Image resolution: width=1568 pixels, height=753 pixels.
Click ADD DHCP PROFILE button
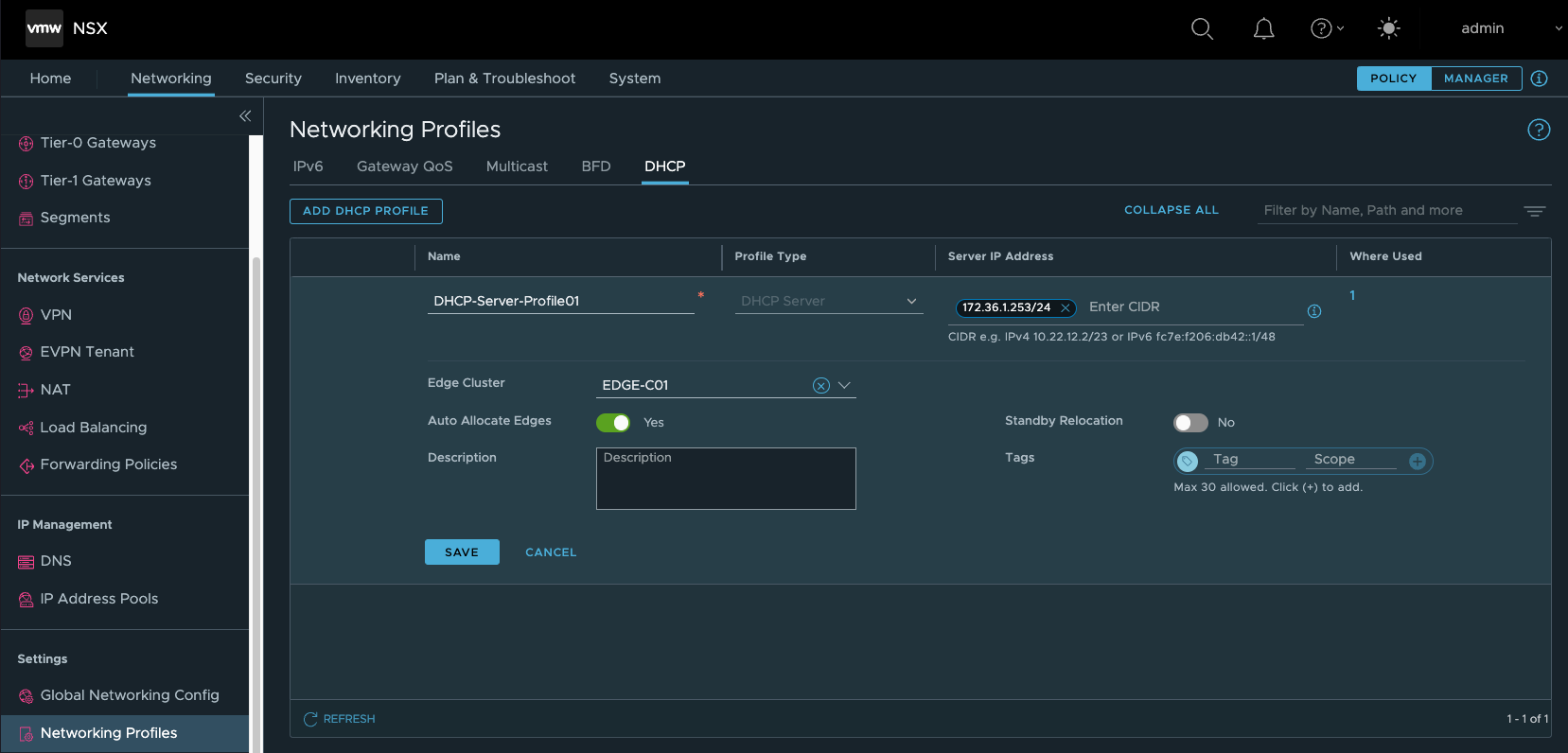tap(366, 211)
